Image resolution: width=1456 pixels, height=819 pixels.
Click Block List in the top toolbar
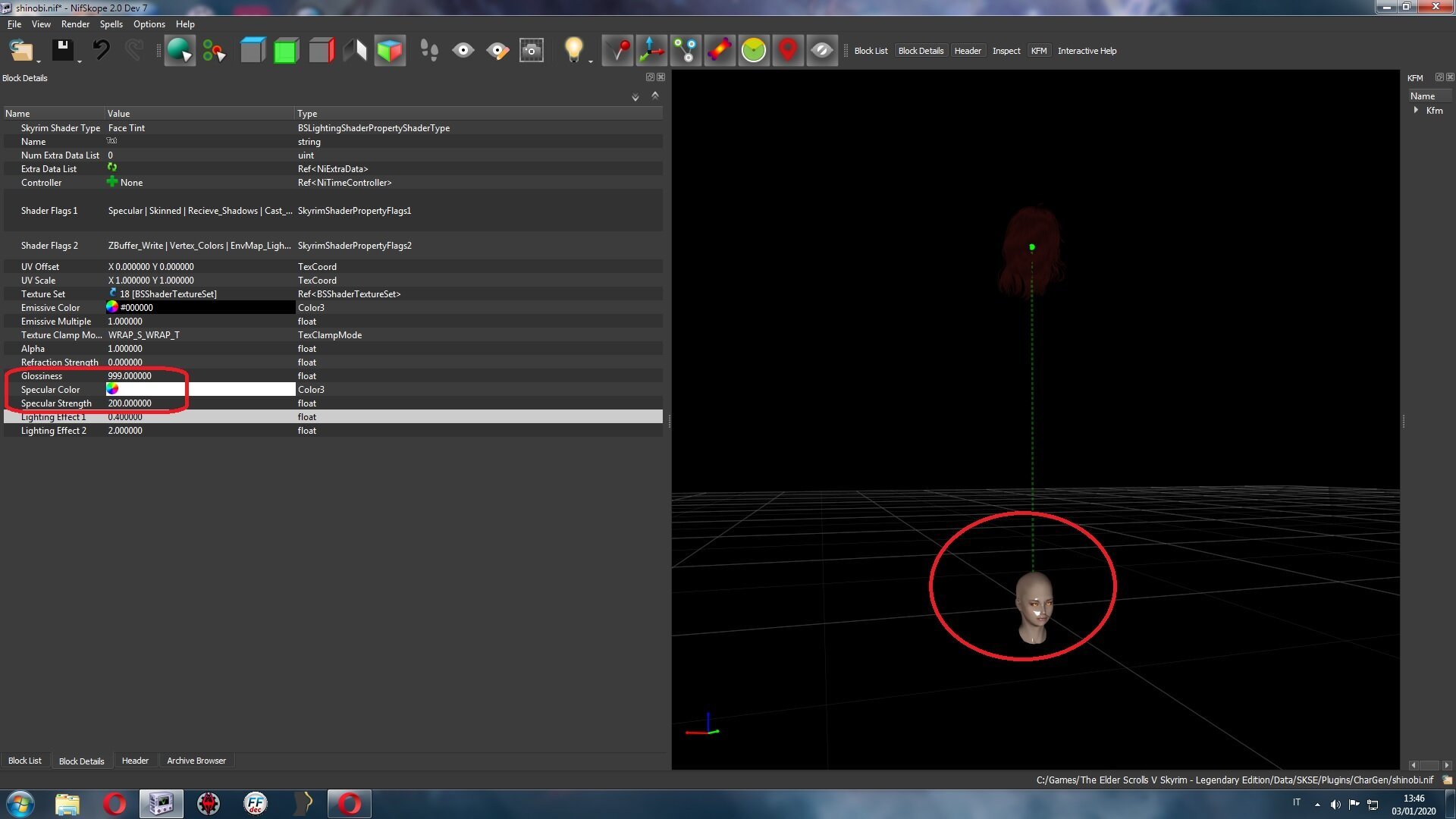[871, 51]
